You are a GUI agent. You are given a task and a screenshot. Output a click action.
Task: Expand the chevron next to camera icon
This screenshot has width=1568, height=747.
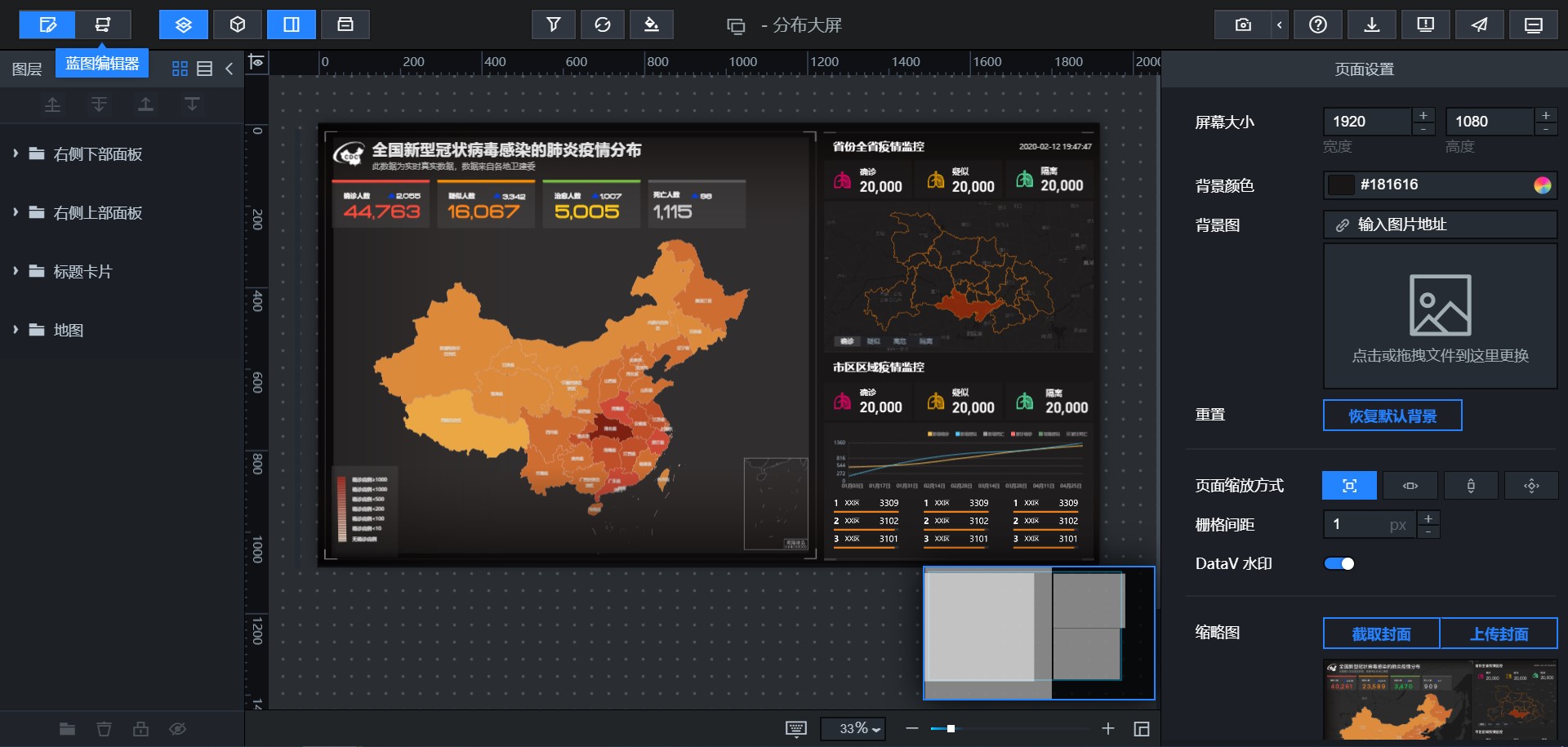click(x=1280, y=24)
